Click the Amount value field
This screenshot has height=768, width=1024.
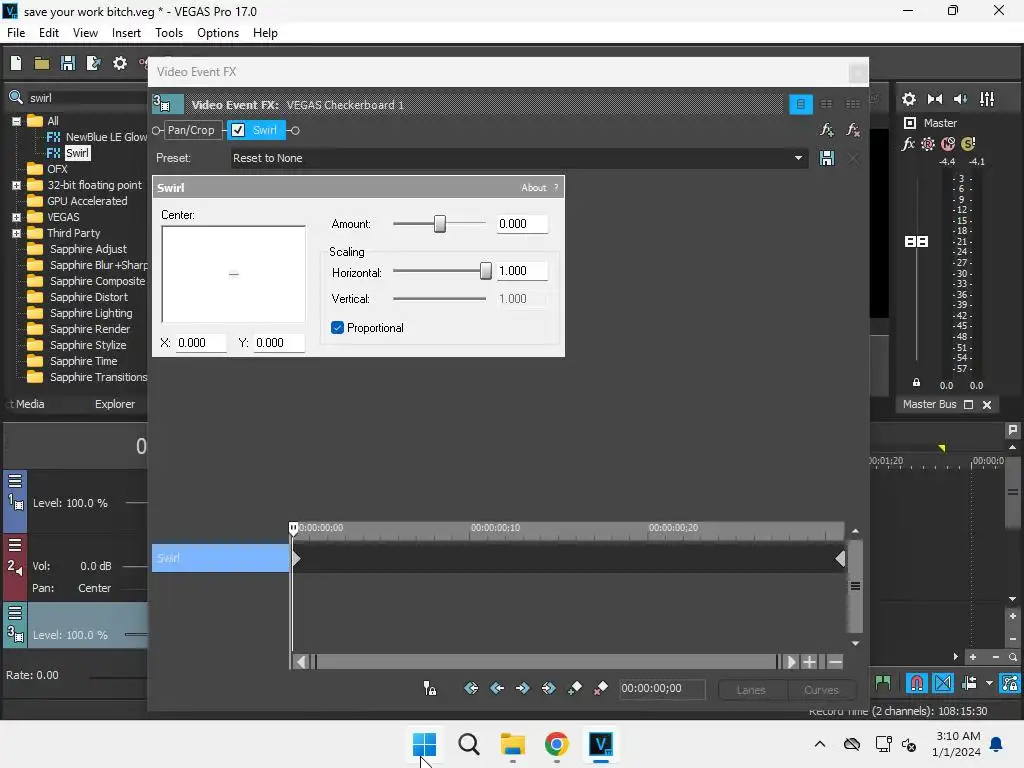(522, 224)
